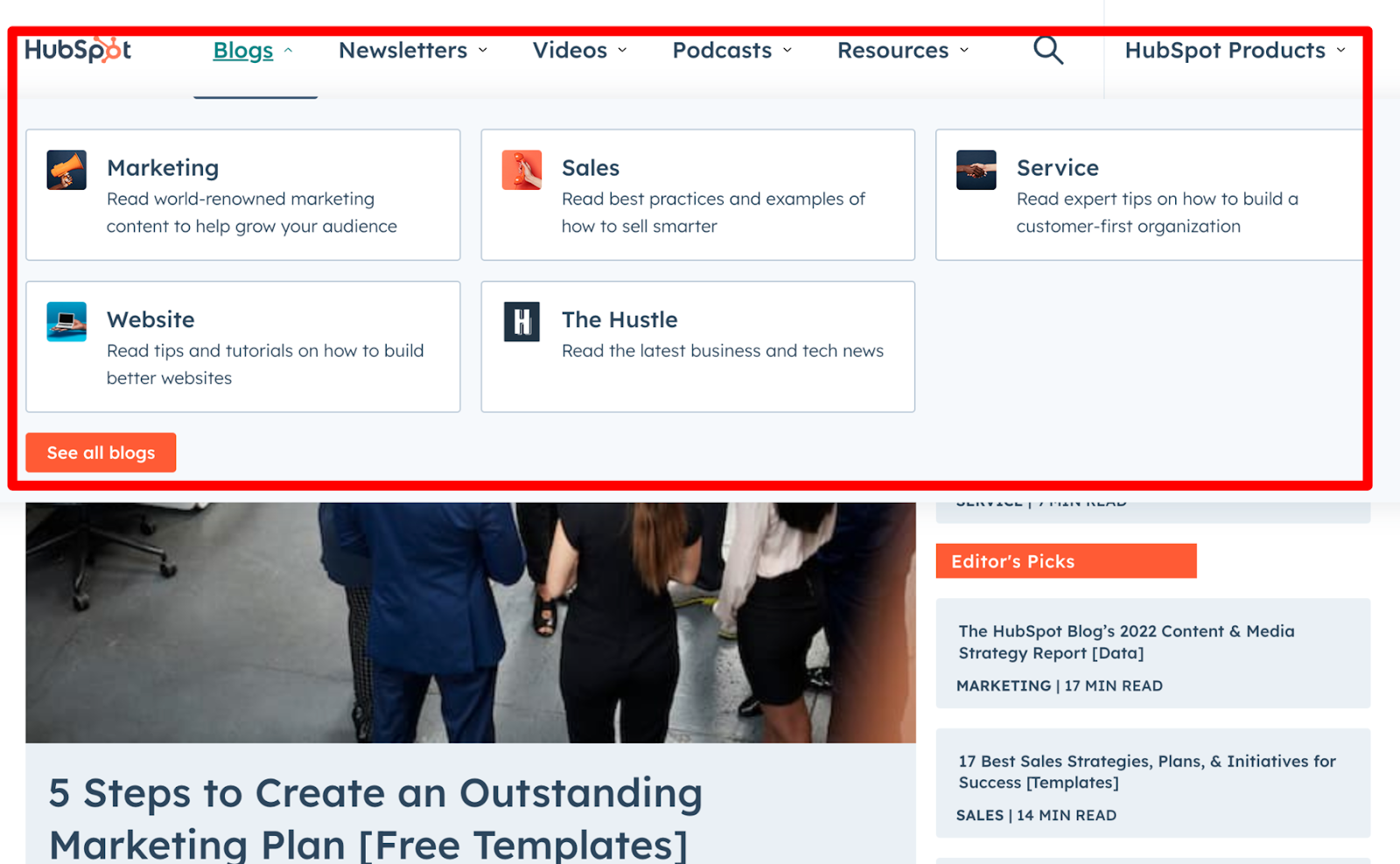Open the Podcasts menu
The image size is (1400, 864).
(x=722, y=51)
